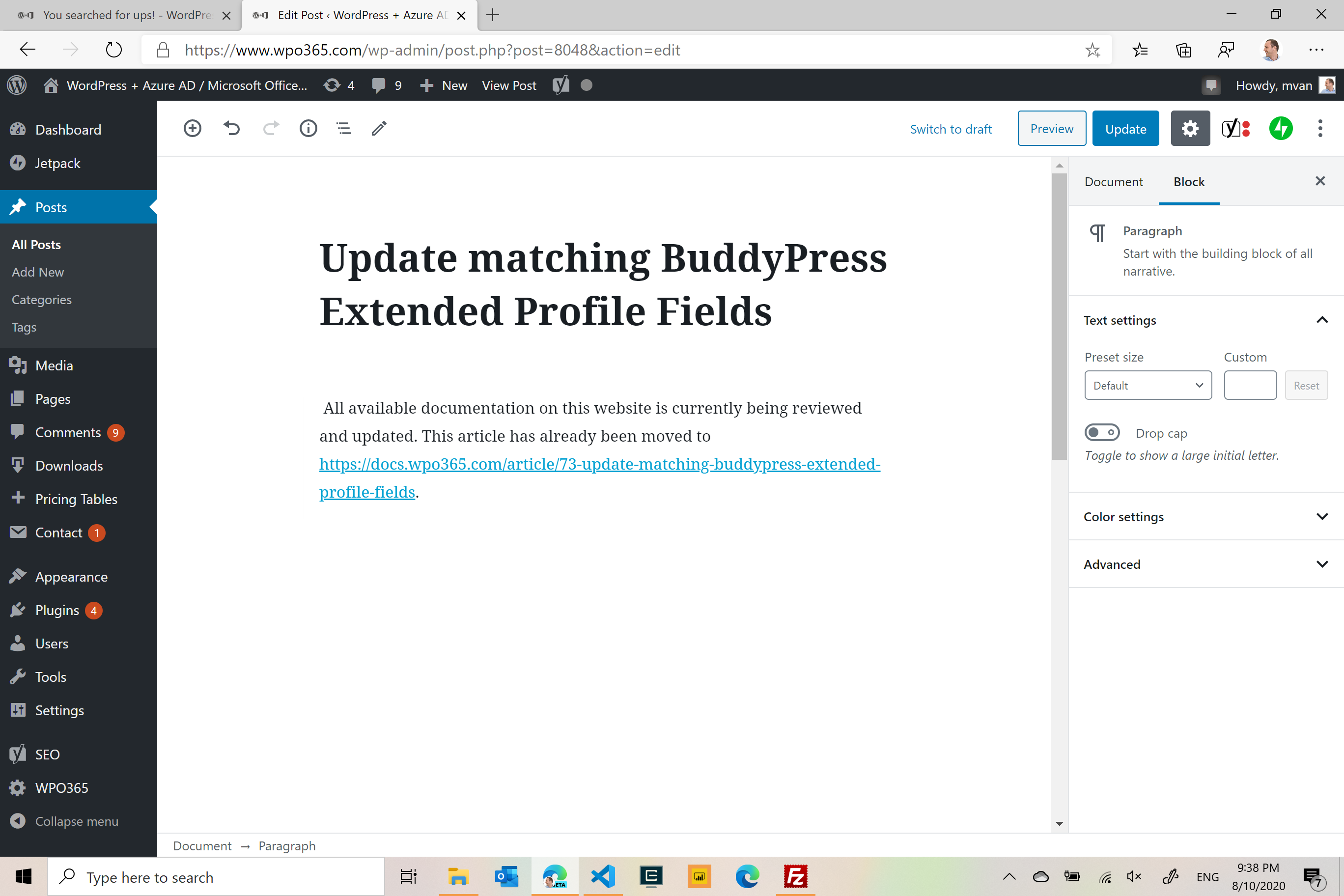Go to Add New post
This screenshot has height=896, width=1344.
[38, 272]
